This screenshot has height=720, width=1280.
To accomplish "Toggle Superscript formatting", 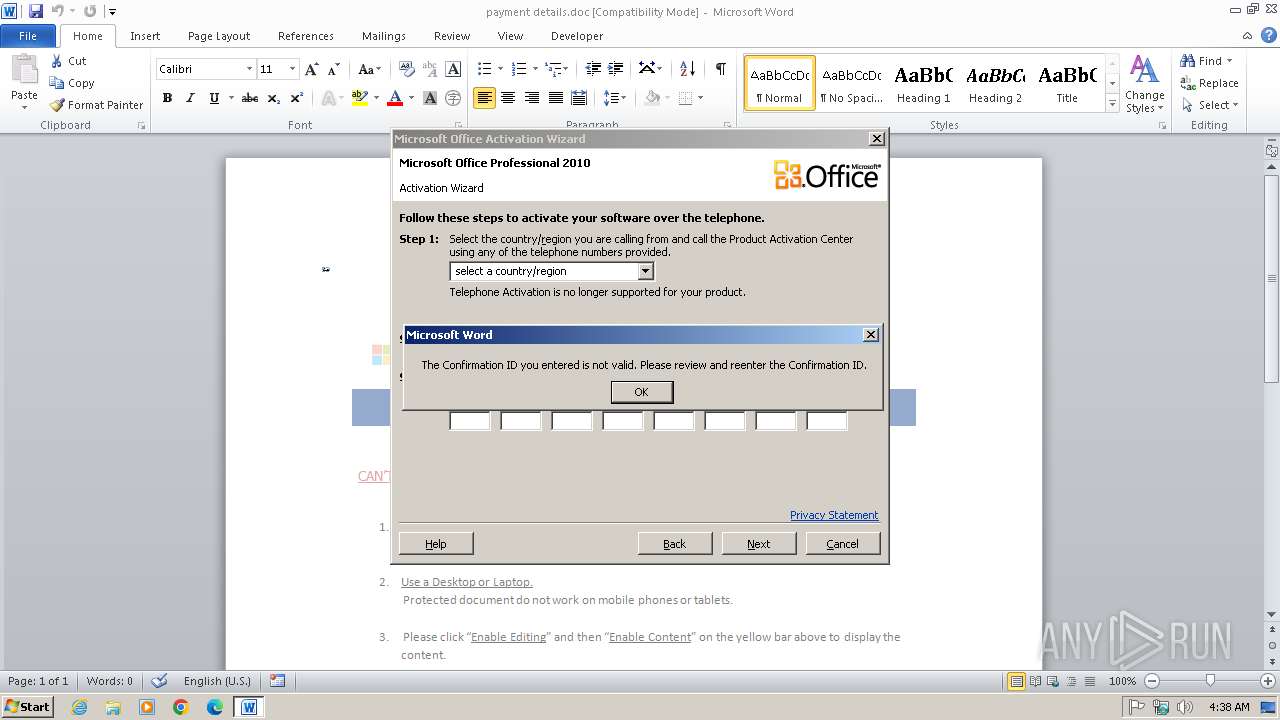I will coord(297,98).
